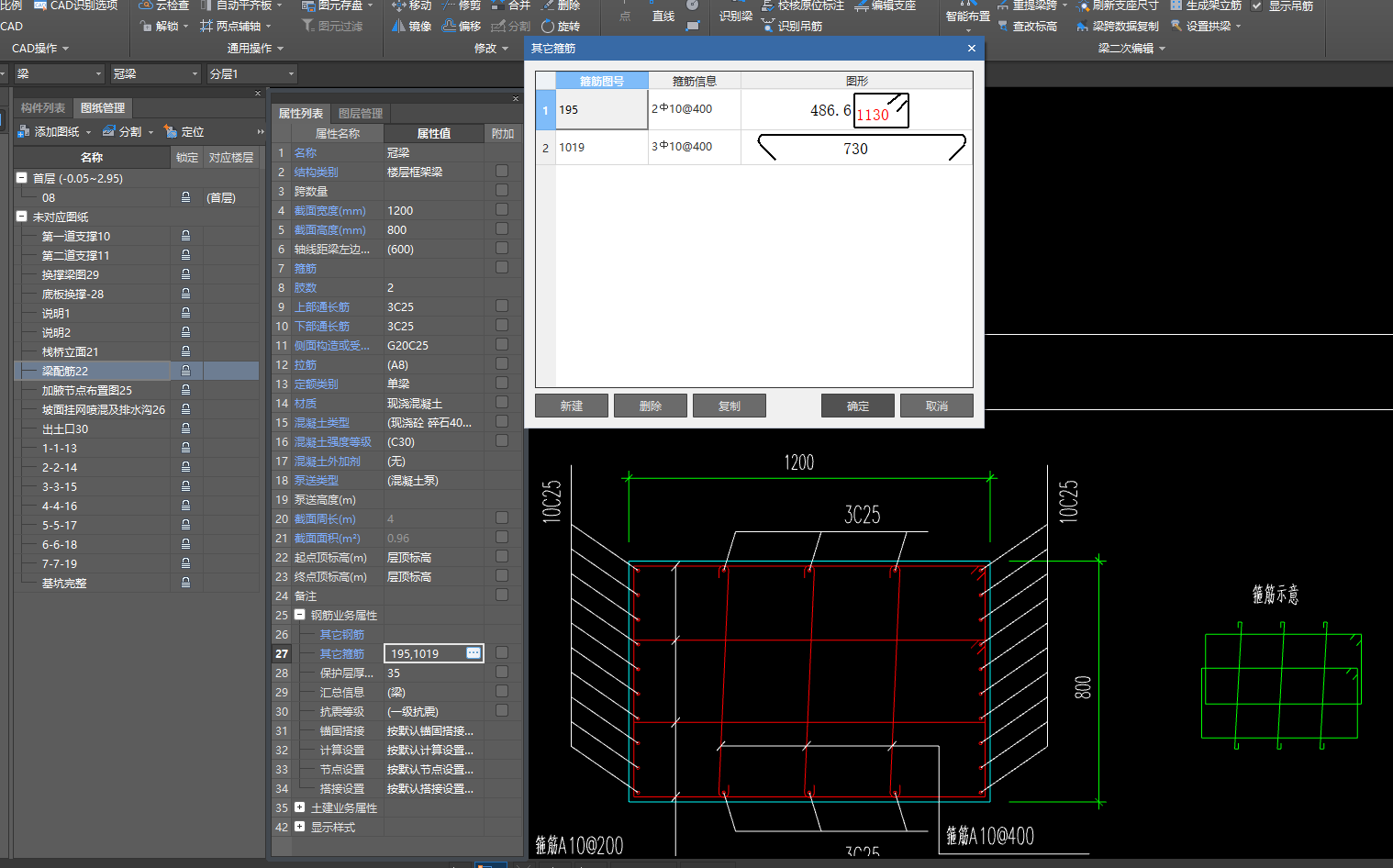Image resolution: width=1393 pixels, height=868 pixels.
Task: Open the ellipsis editor beside 195,1019
Action: pos(474,653)
